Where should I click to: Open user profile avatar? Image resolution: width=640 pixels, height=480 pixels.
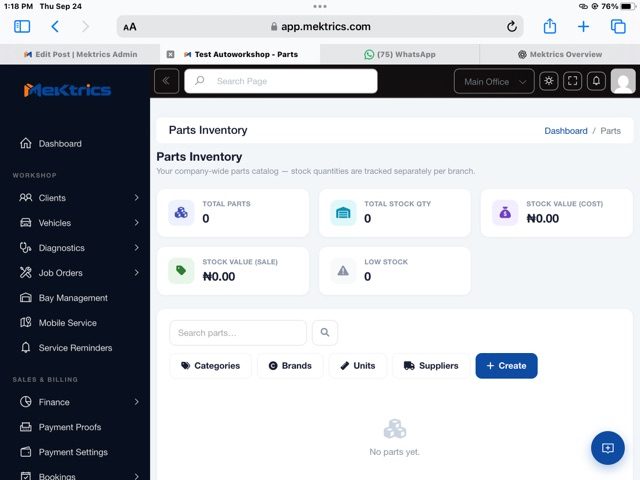[623, 81]
